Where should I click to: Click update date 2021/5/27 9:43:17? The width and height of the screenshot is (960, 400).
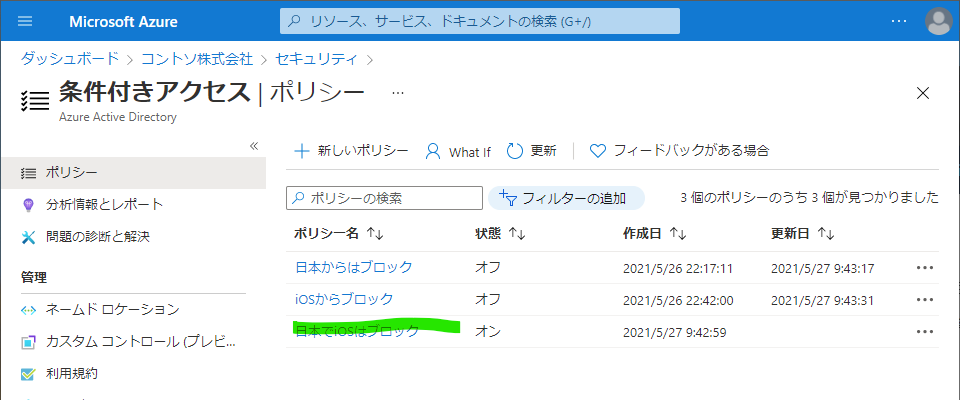[822, 269]
